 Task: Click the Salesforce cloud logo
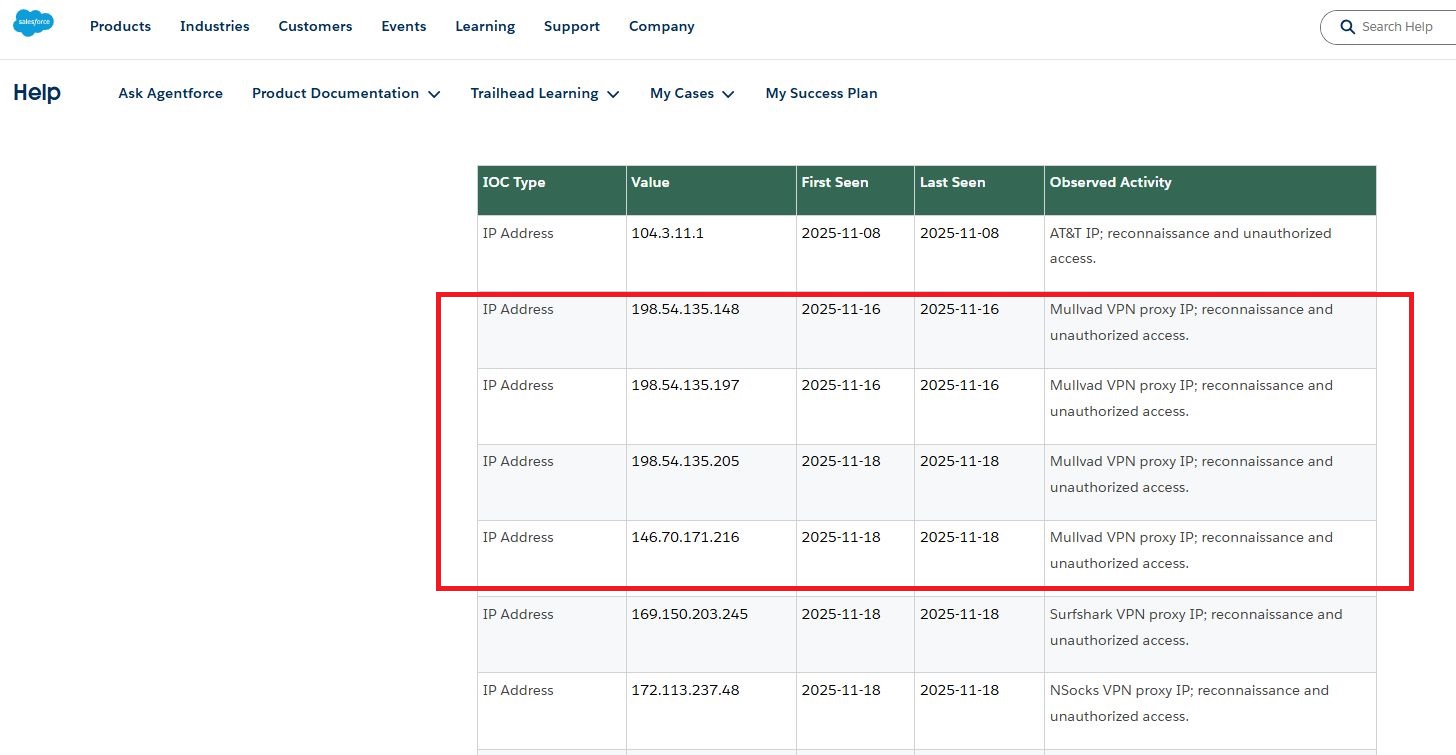point(33,24)
